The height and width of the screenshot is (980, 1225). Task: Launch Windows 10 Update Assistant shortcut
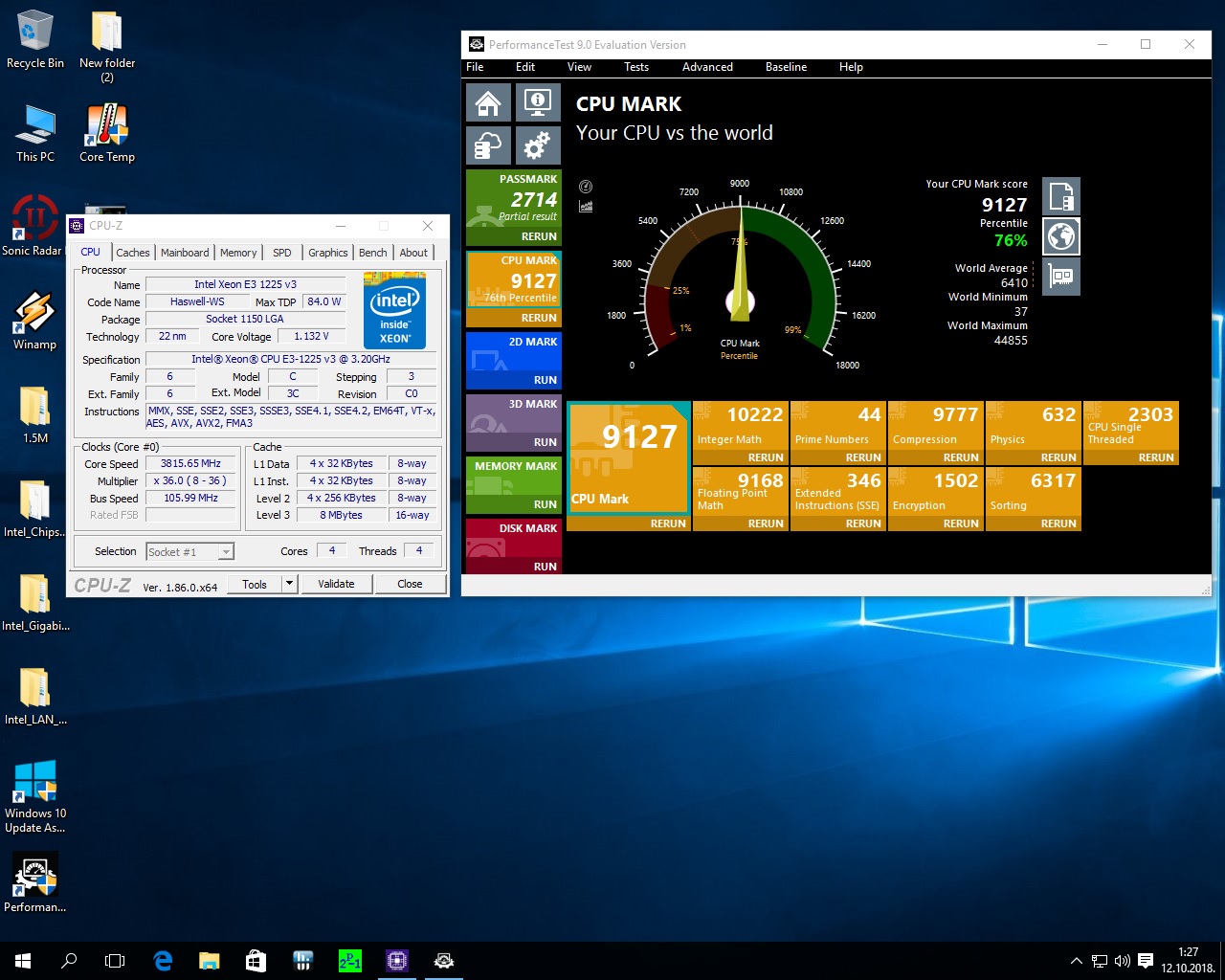coord(35,796)
